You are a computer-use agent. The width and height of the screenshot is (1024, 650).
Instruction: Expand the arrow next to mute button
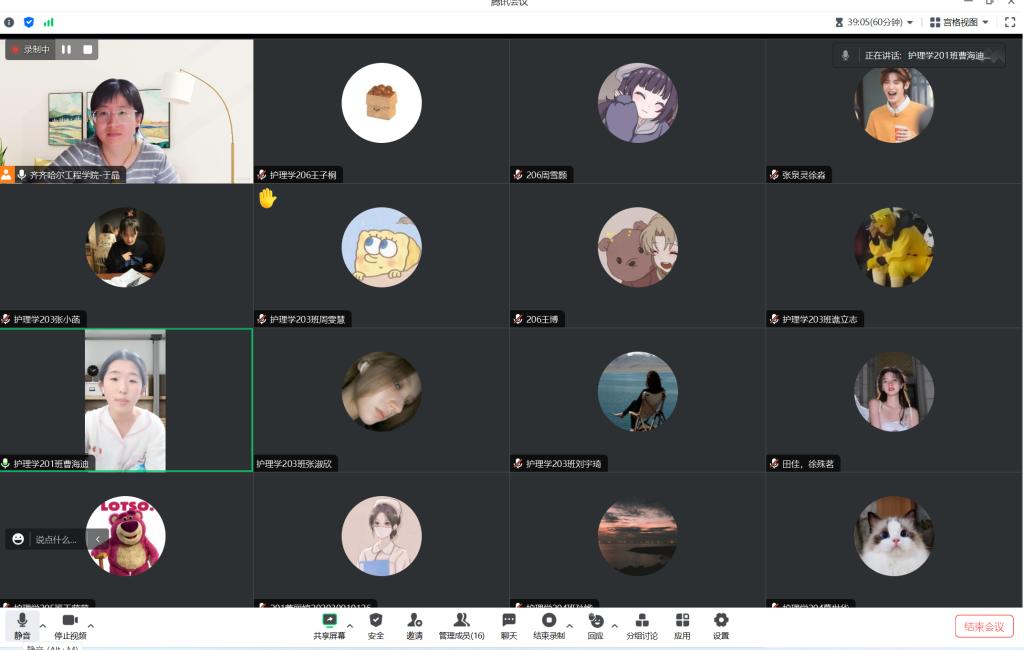click(43, 626)
